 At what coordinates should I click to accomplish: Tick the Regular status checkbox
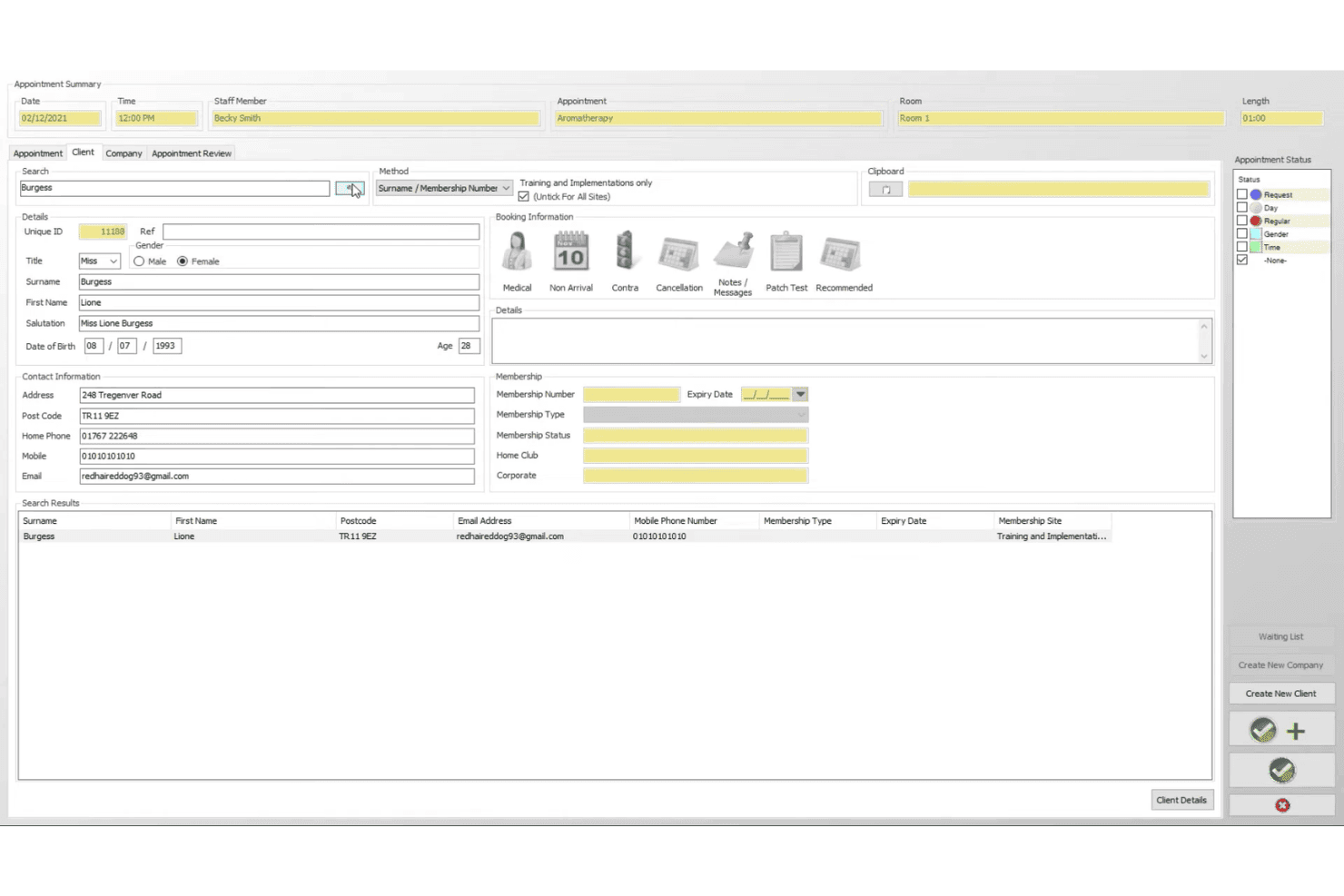click(1242, 221)
